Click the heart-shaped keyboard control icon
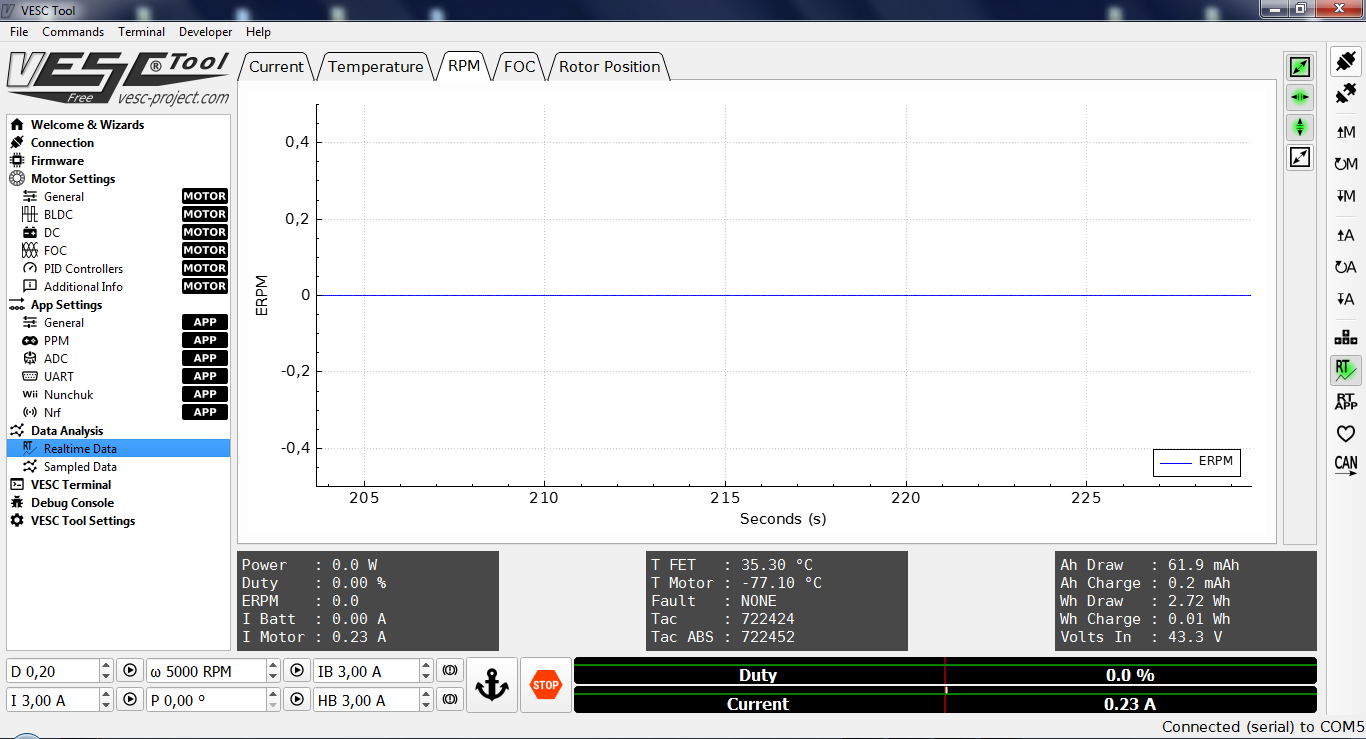Screen dimensions: 1366x739 tap(1345, 434)
